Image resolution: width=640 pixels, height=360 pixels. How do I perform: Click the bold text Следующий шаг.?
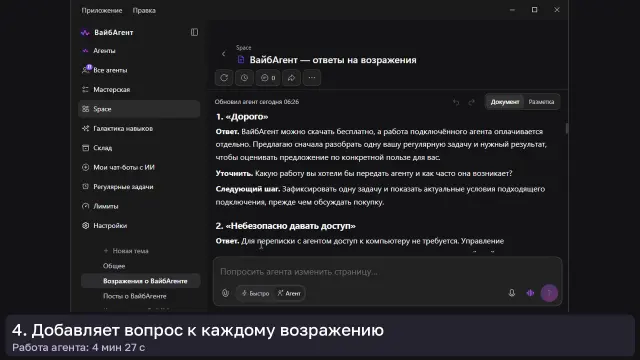tap(248, 189)
